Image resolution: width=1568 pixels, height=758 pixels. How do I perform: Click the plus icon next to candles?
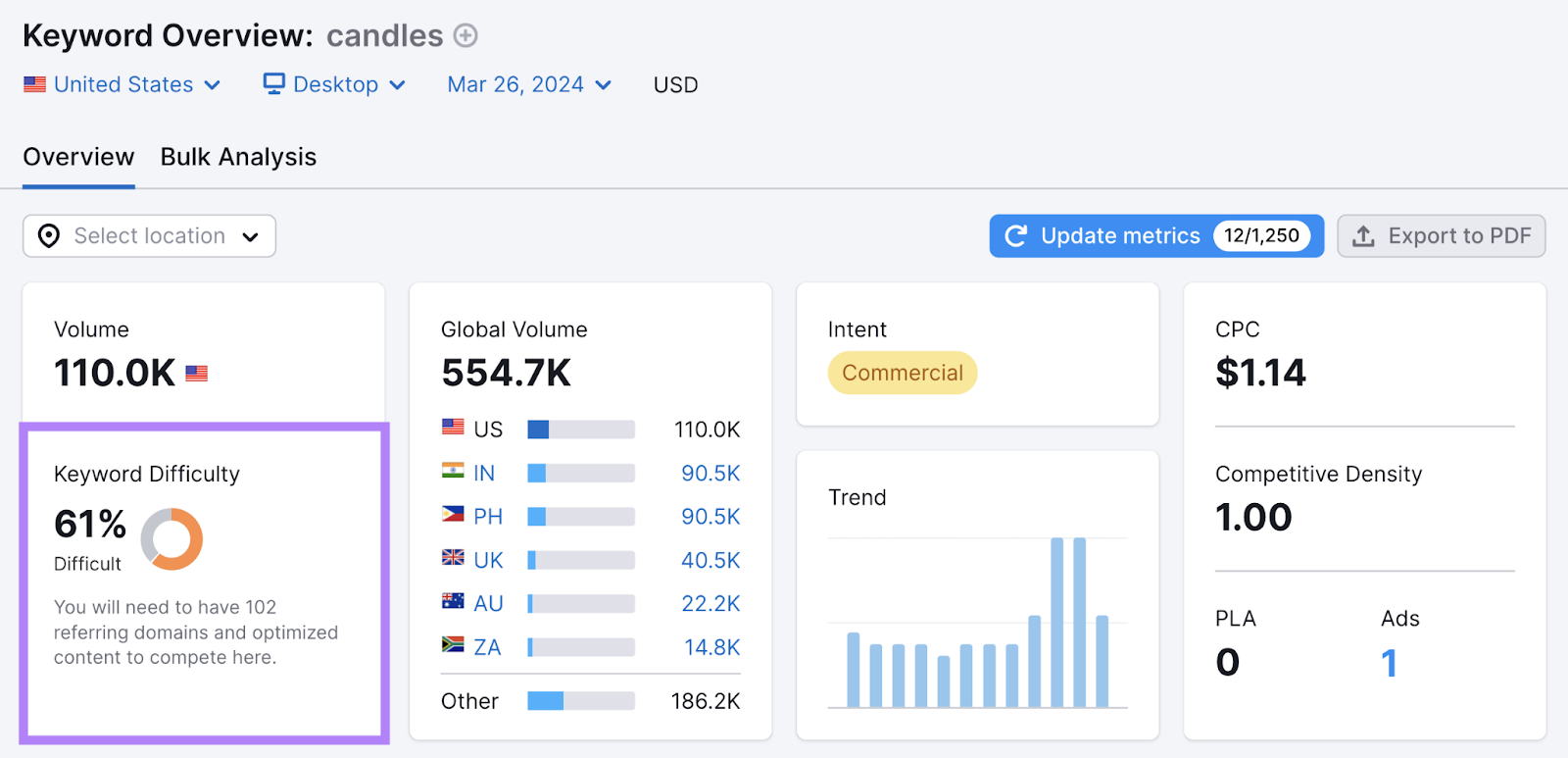click(x=465, y=36)
